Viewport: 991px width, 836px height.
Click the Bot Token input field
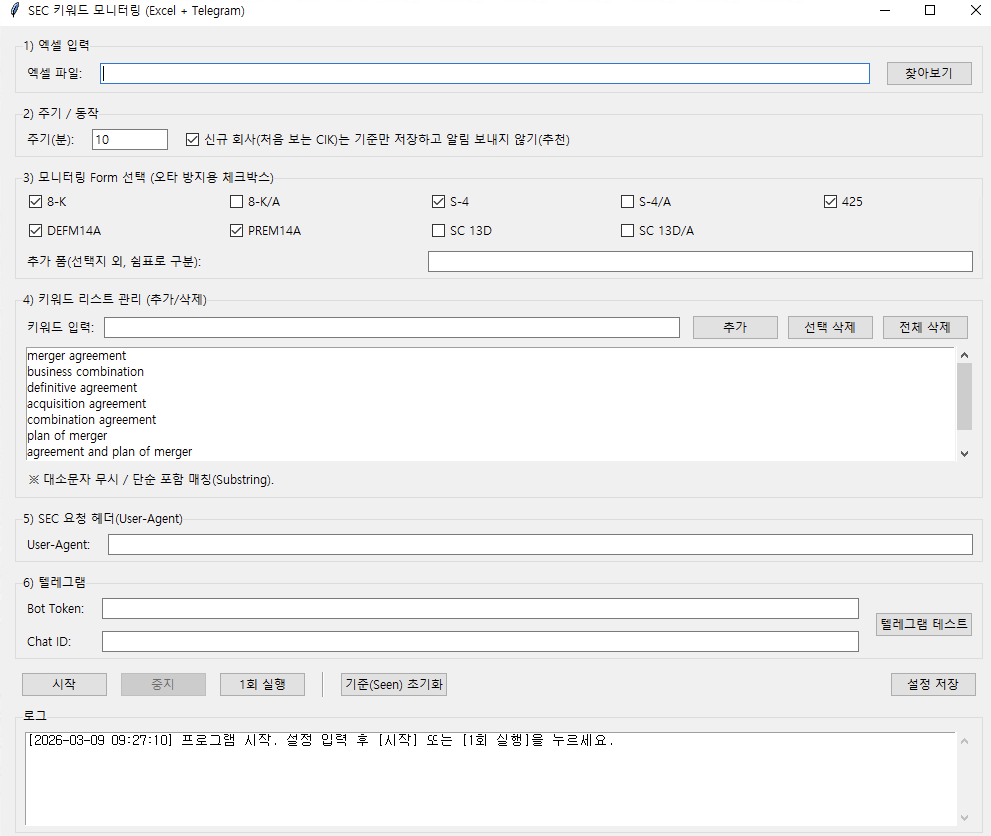pos(480,608)
